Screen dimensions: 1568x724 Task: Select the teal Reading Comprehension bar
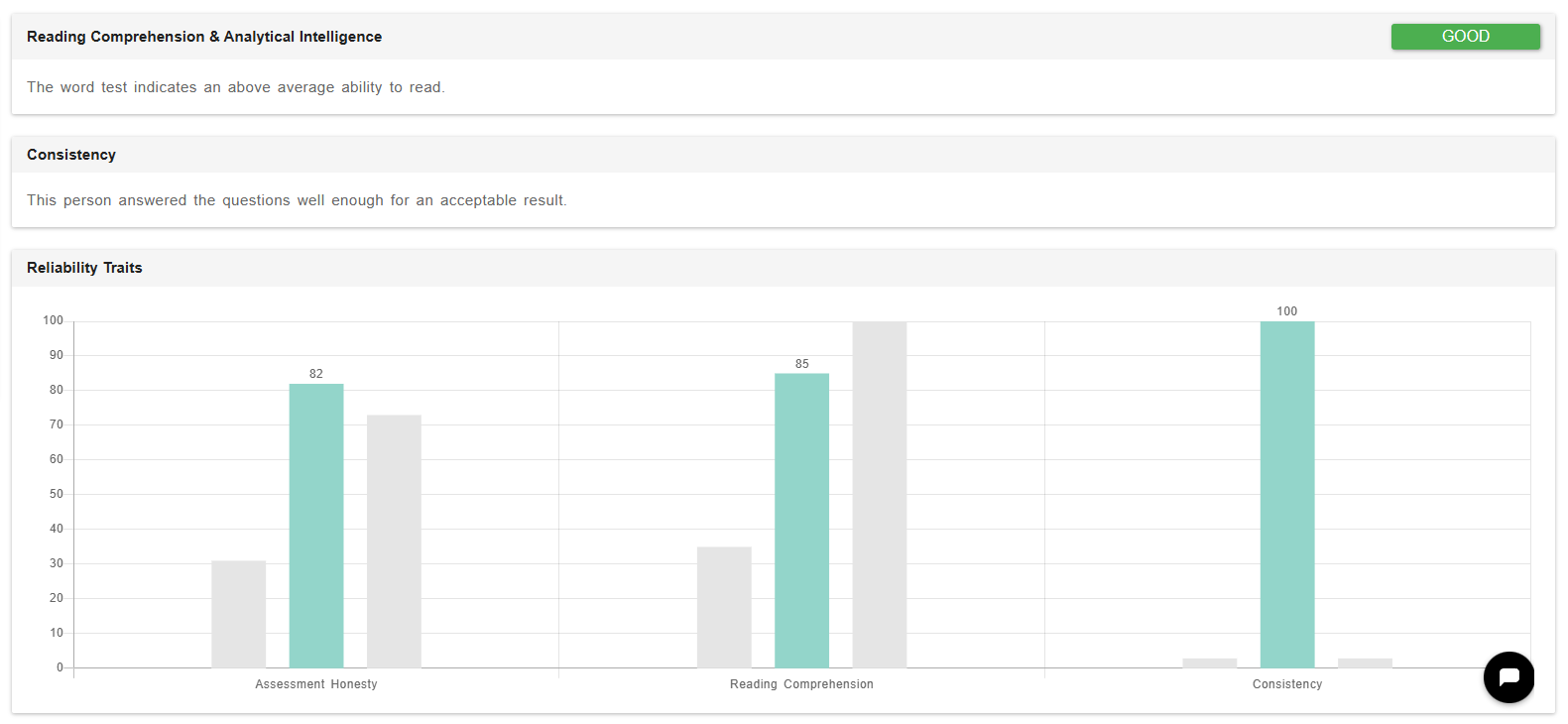801,521
